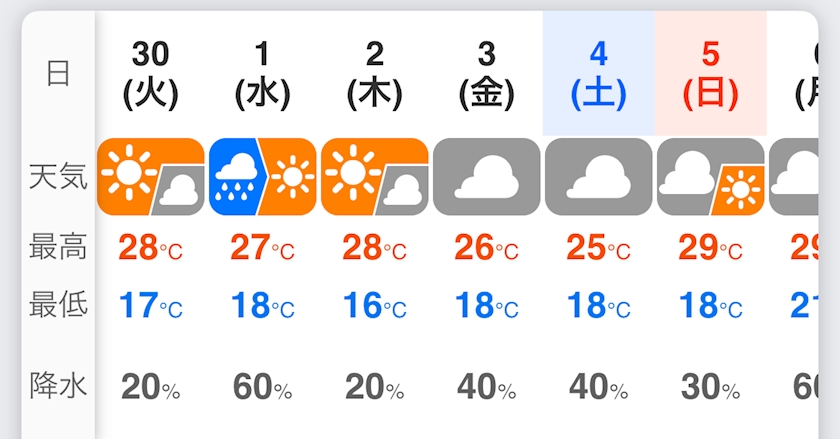
Task: Click the 29°C high temperature on Sunday
Action: pyautogui.click(x=710, y=248)
